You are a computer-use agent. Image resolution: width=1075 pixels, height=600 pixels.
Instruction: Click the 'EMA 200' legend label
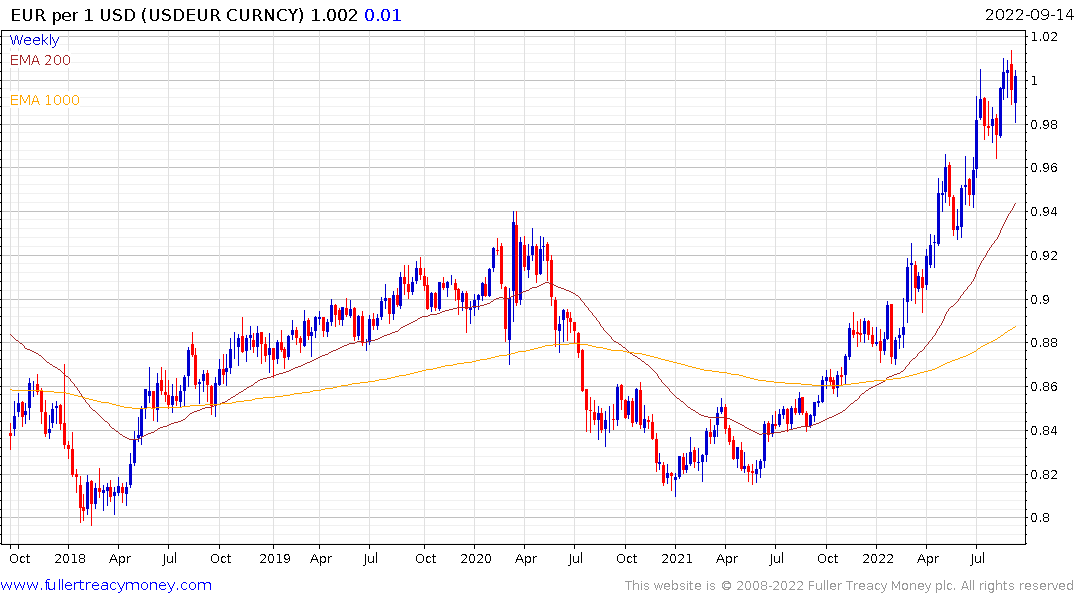point(40,60)
